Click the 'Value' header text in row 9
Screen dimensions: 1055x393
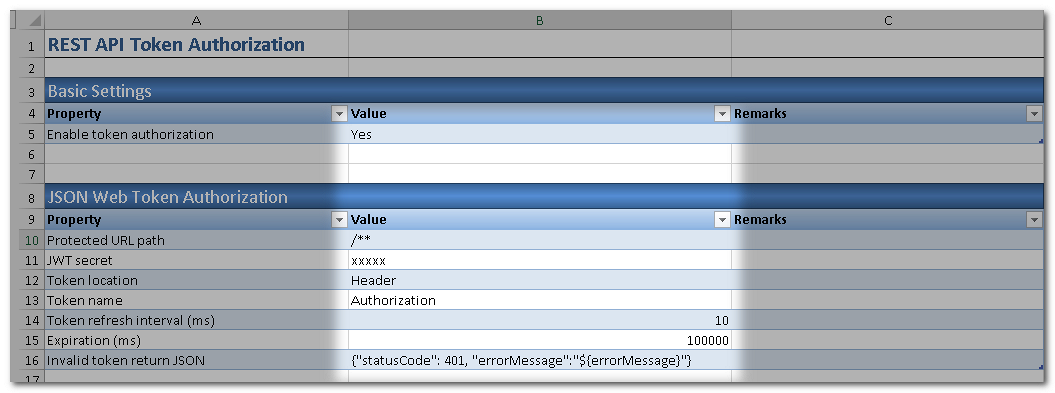369,220
